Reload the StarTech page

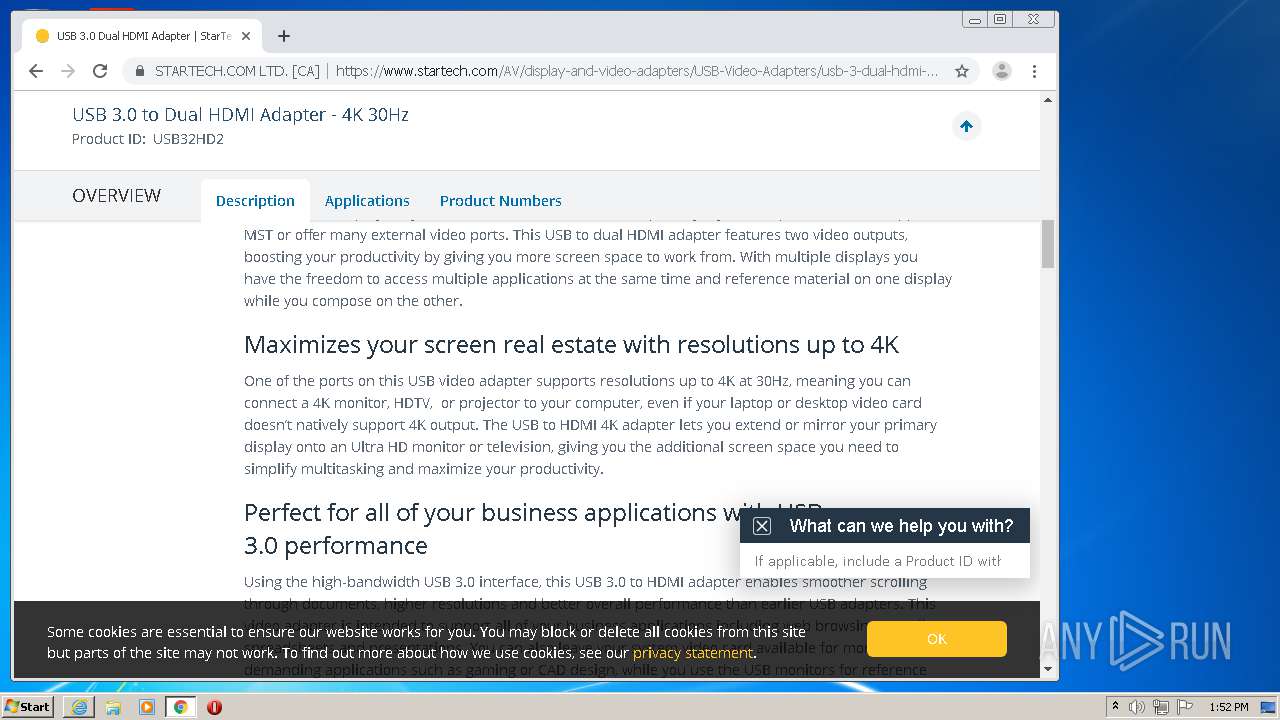click(x=100, y=71)
